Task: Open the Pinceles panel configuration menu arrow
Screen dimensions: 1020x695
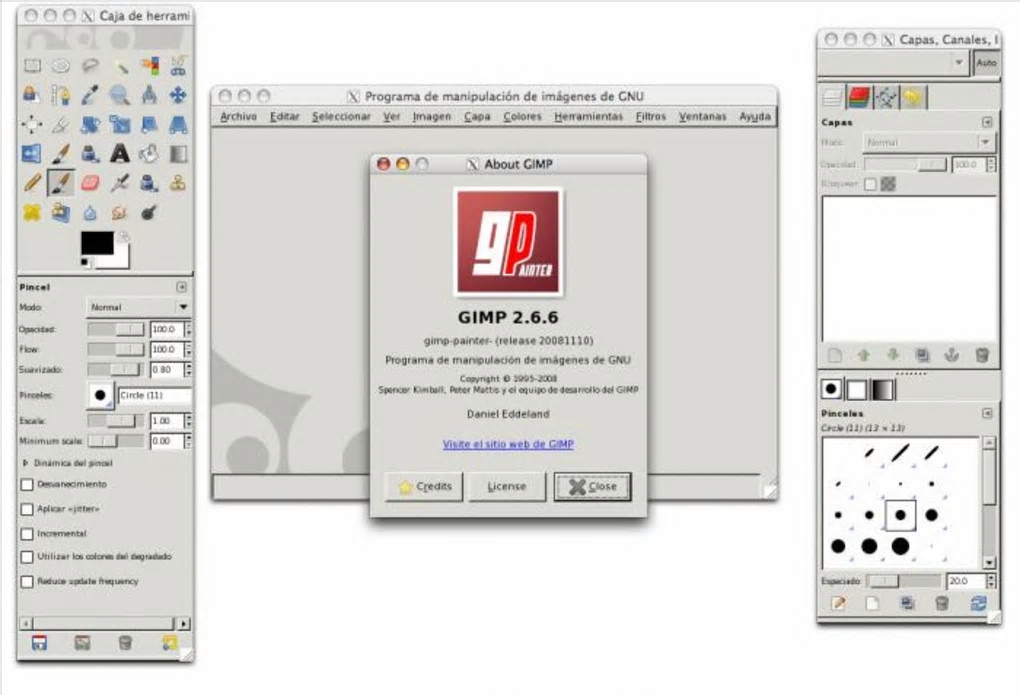Action: pyautogui.click(x=987, y=413)
